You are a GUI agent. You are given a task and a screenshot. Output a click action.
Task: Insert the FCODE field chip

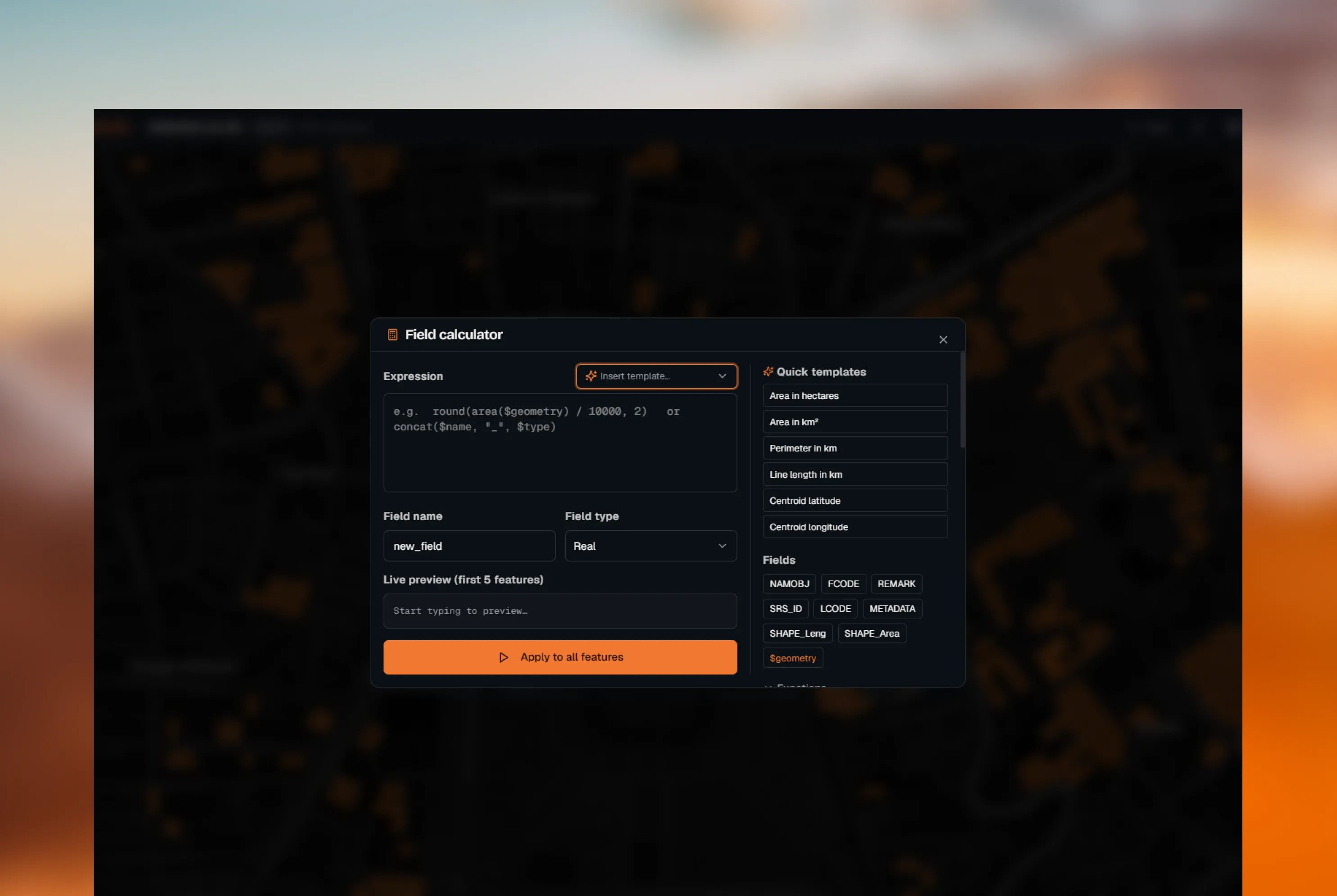(843, 584)
